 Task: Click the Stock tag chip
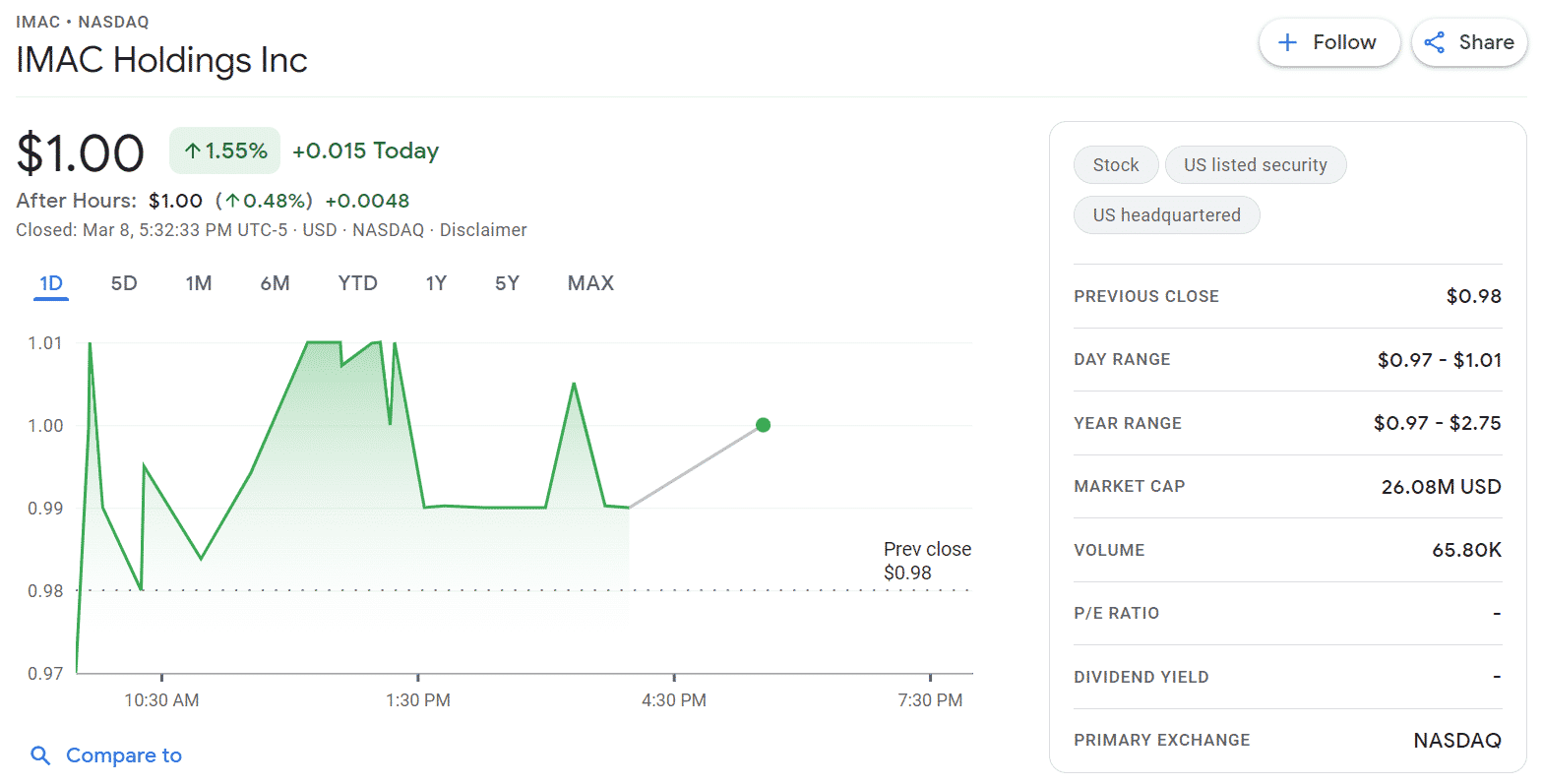[1116, 165]
